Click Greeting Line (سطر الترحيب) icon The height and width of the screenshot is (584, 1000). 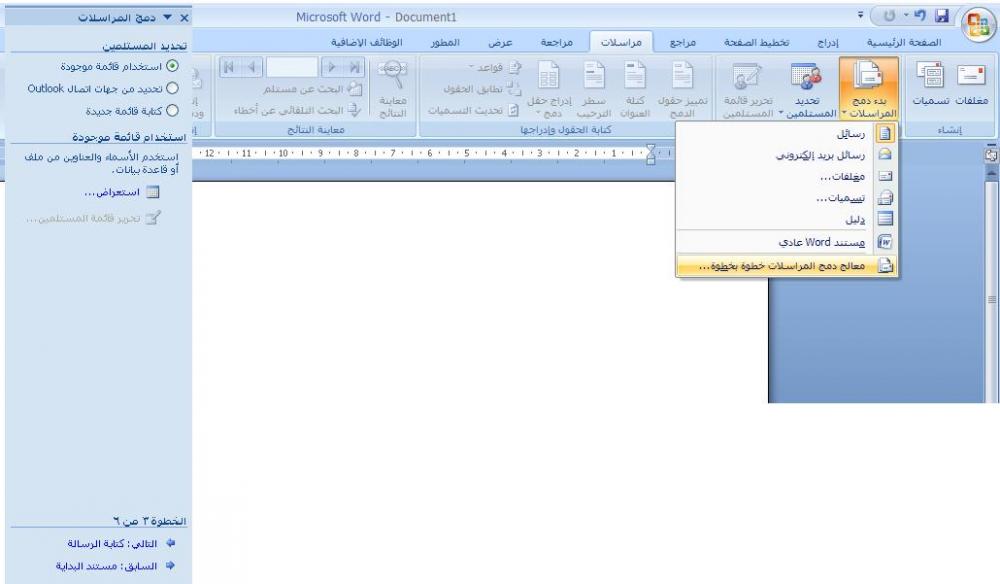click(x=594, y=89)
